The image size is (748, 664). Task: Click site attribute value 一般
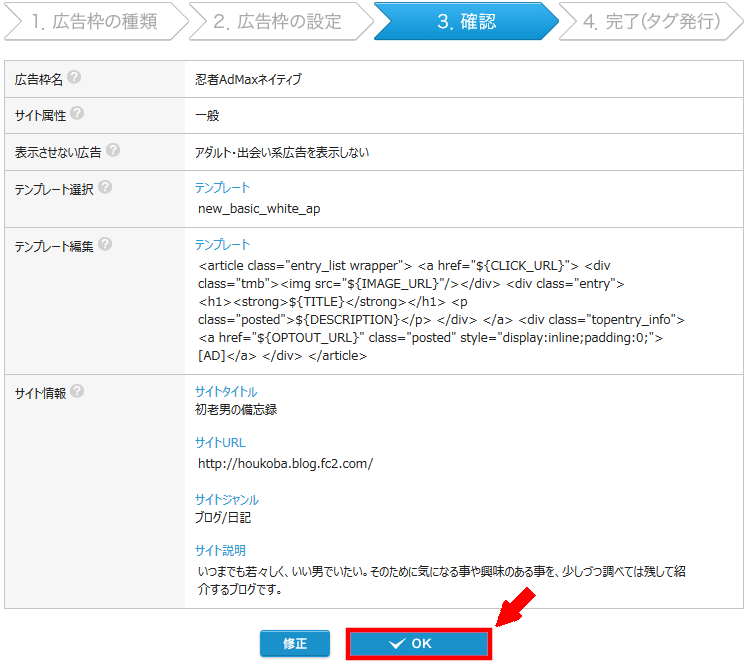207,116
